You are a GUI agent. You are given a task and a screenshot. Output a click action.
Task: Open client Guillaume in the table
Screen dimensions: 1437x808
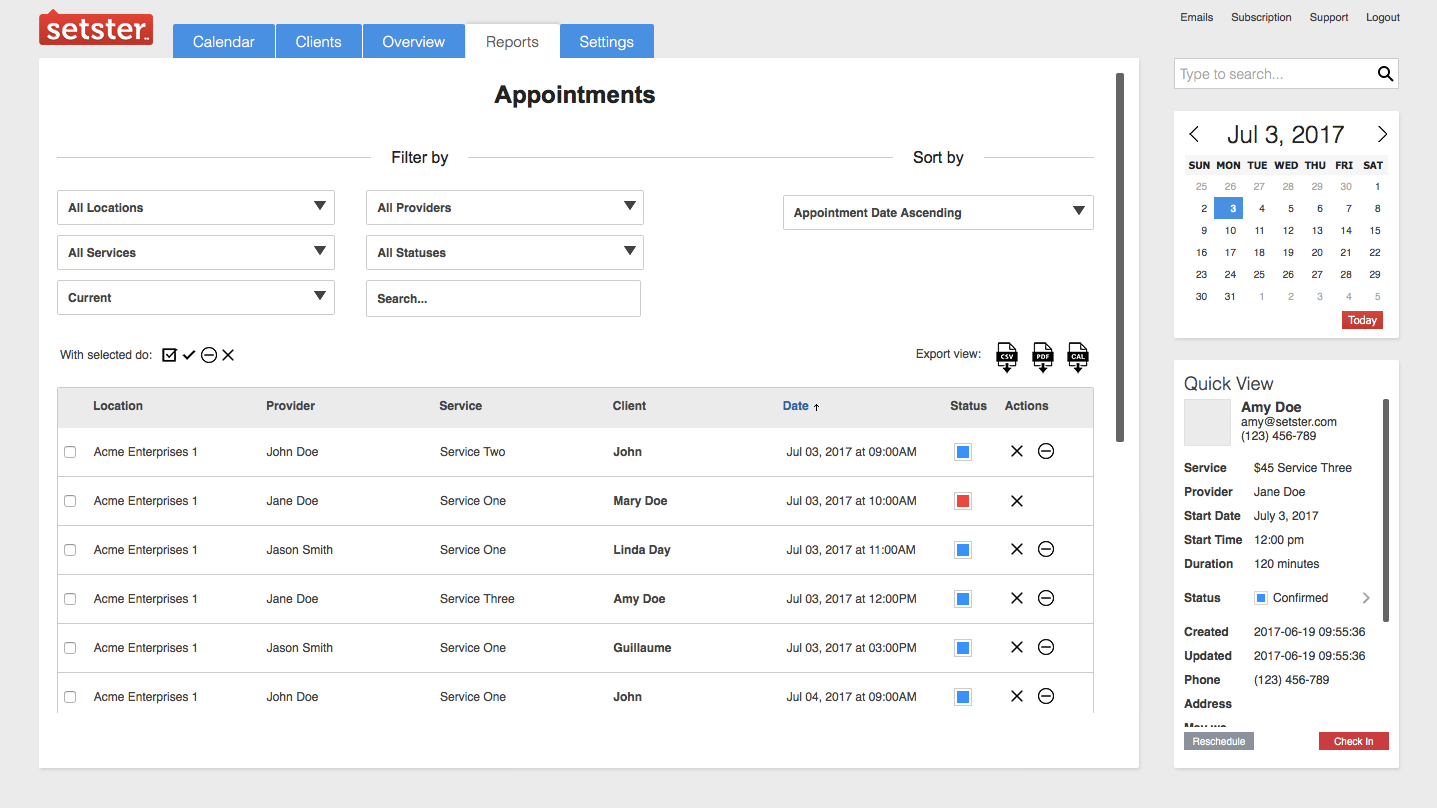click(x=642, y=648)
